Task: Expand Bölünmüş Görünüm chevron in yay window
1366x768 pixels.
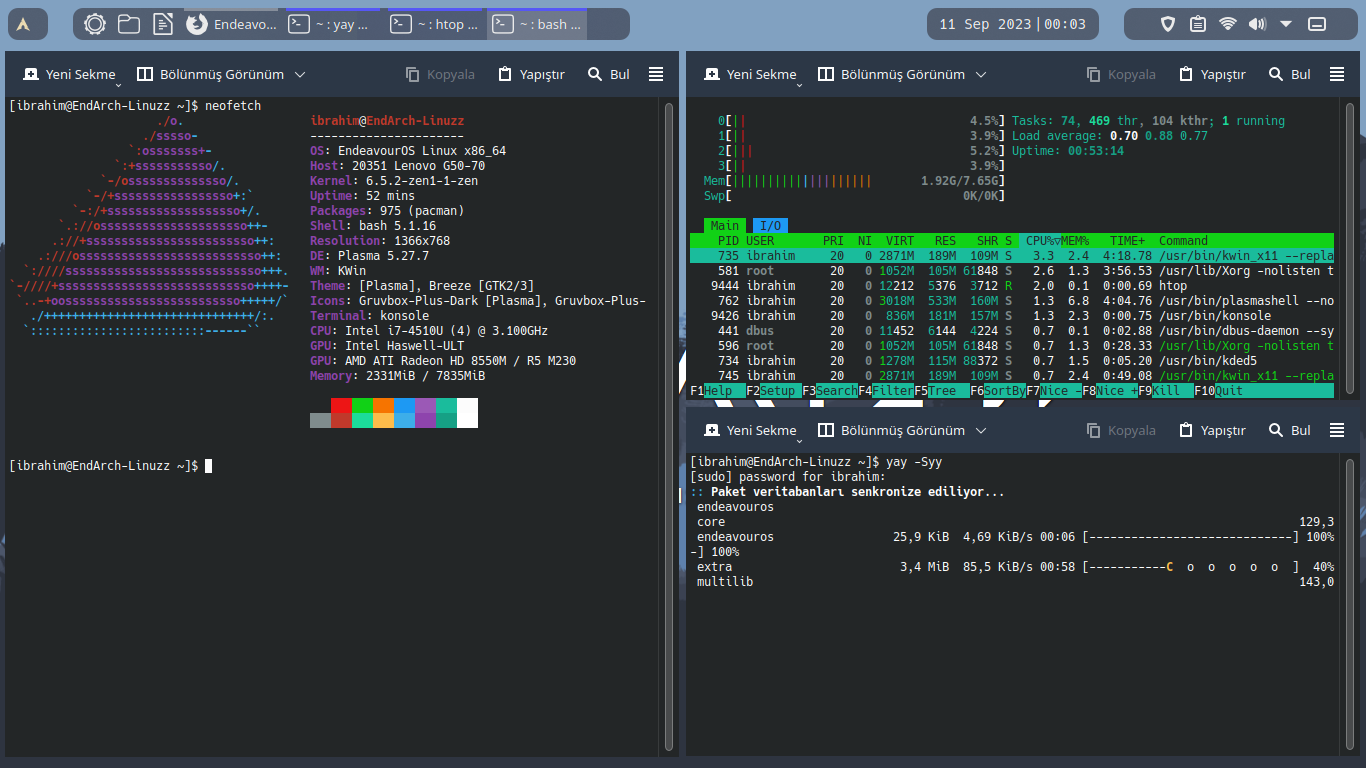Action: tap(981, 430)
